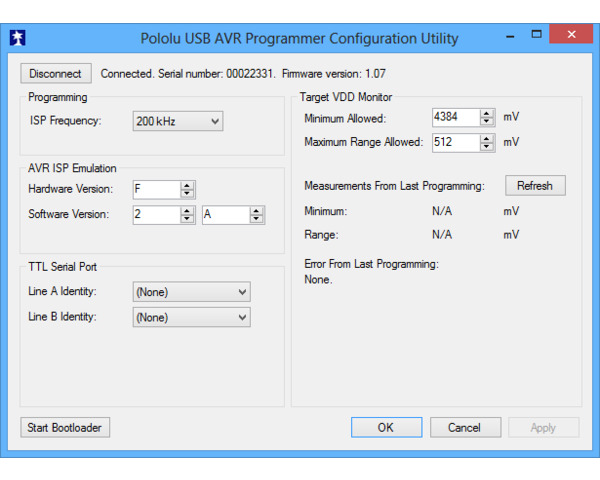Click the 'Line B Identity:' label
This screenshot has width=600, height=480.
pyautogui.click(x=62, y=317)
